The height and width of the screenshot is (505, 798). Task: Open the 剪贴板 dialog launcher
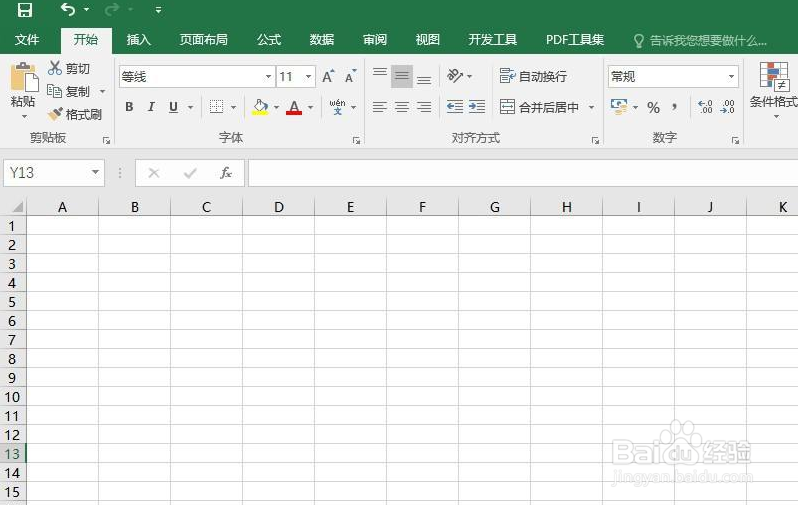[x=106, y=141]
